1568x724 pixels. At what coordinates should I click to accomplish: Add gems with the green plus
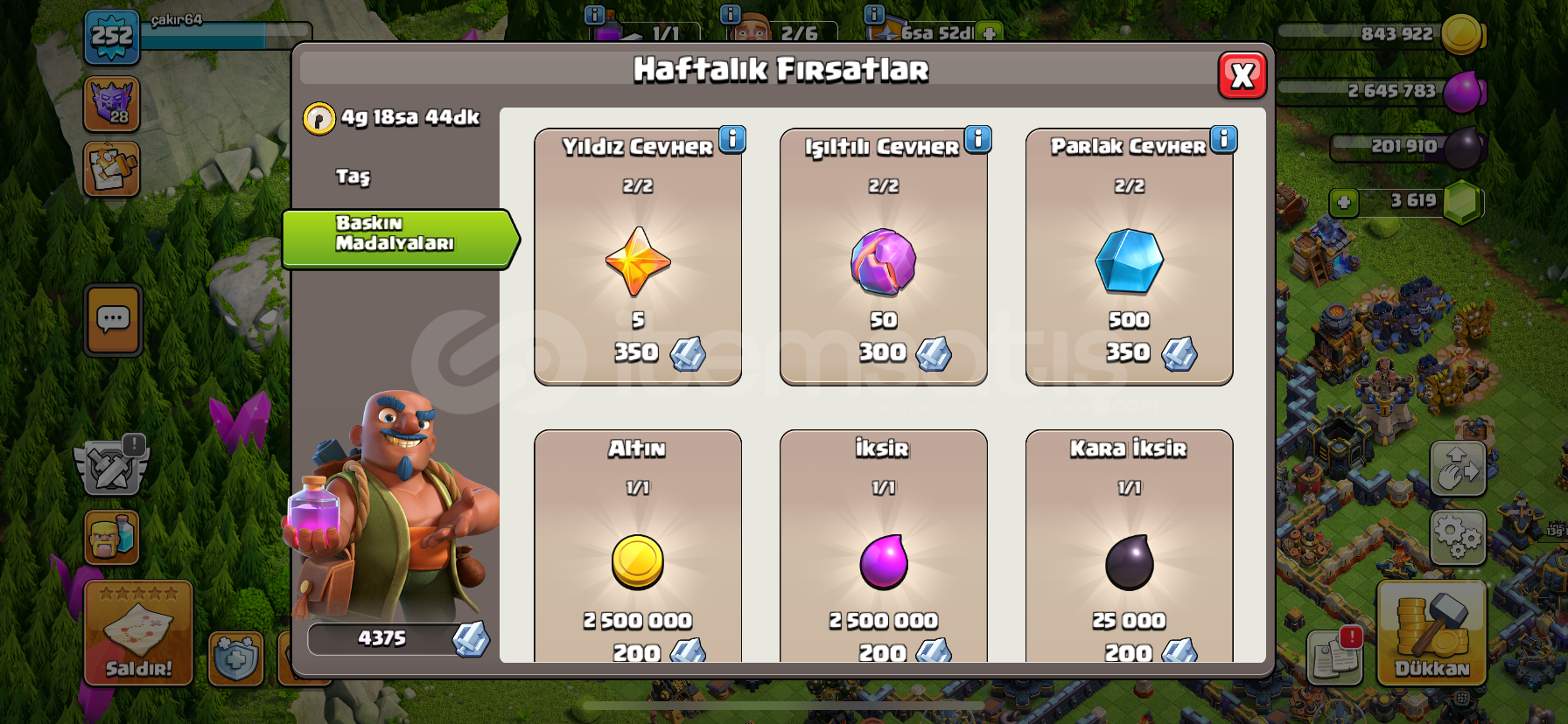[x=1344, y=203]
